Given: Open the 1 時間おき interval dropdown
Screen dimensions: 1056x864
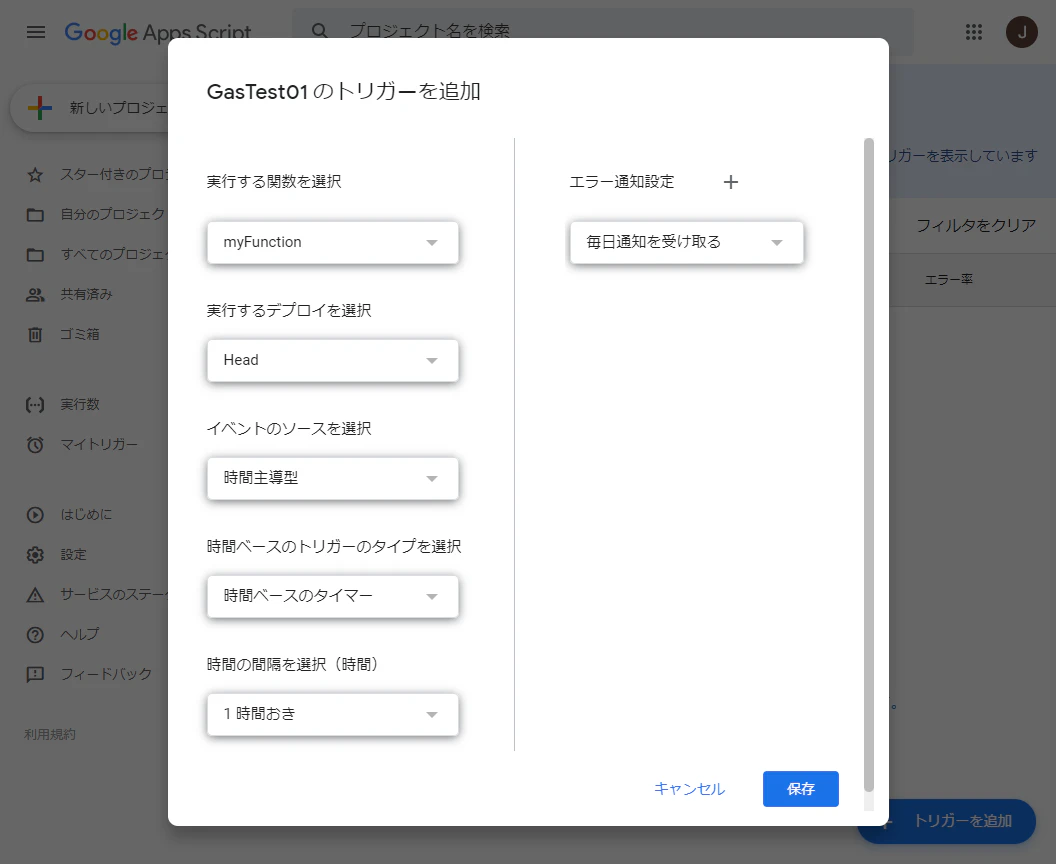Looking at the screenshot, I should point(333,714).
